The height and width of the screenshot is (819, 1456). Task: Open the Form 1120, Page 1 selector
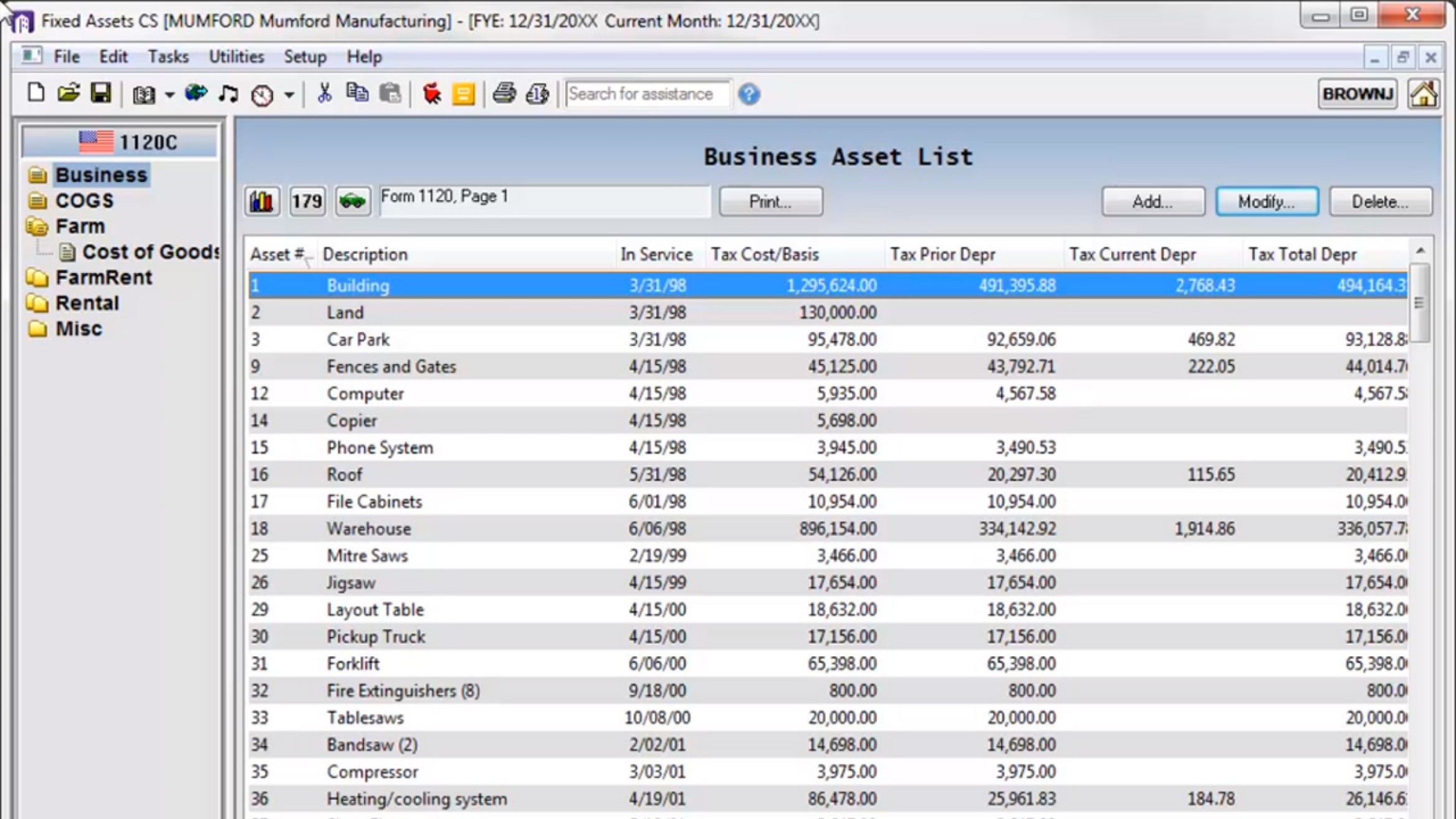(545, 198)
